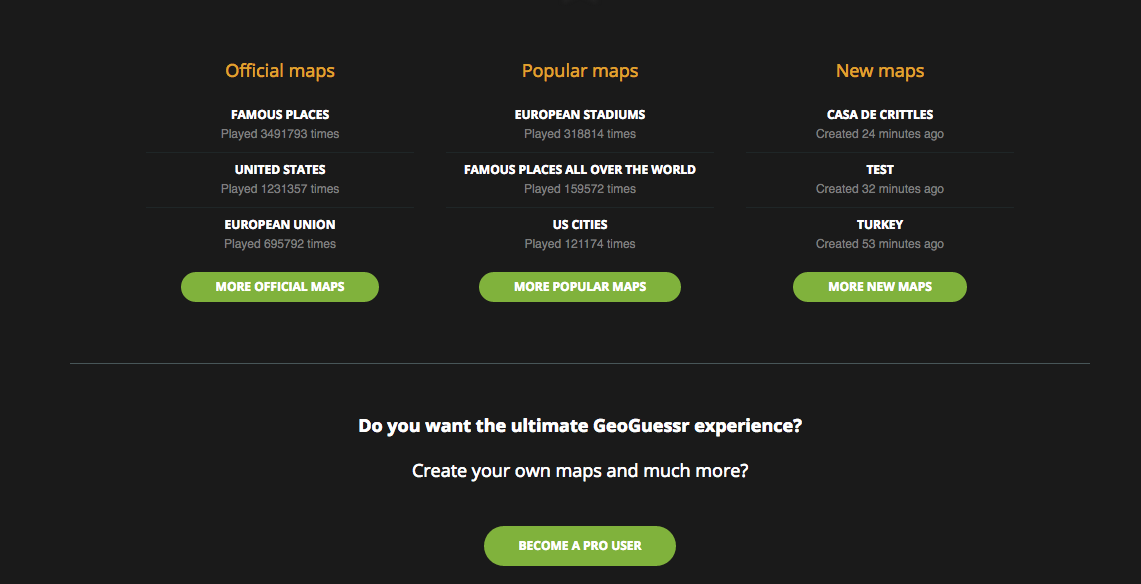1141x584 pixels.
Task: Open the Famous Places official map
Action: (x=280, y=115)
